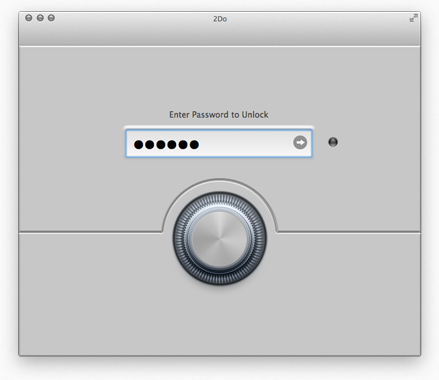Minimize the 2Do window
This screenshot has width=439, height=380.
point(40,18)
